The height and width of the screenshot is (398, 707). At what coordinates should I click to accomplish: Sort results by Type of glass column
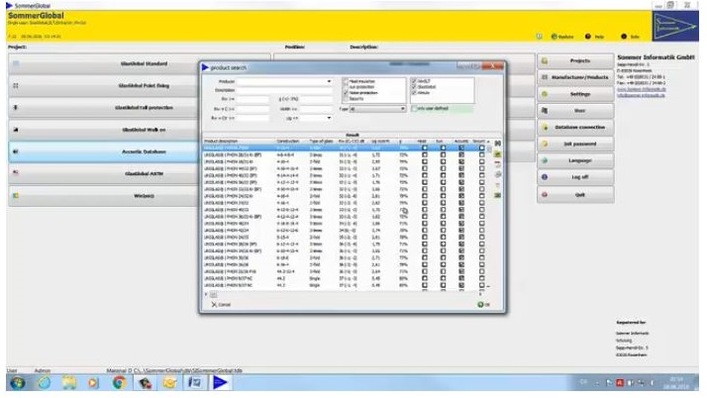point(322,141)
